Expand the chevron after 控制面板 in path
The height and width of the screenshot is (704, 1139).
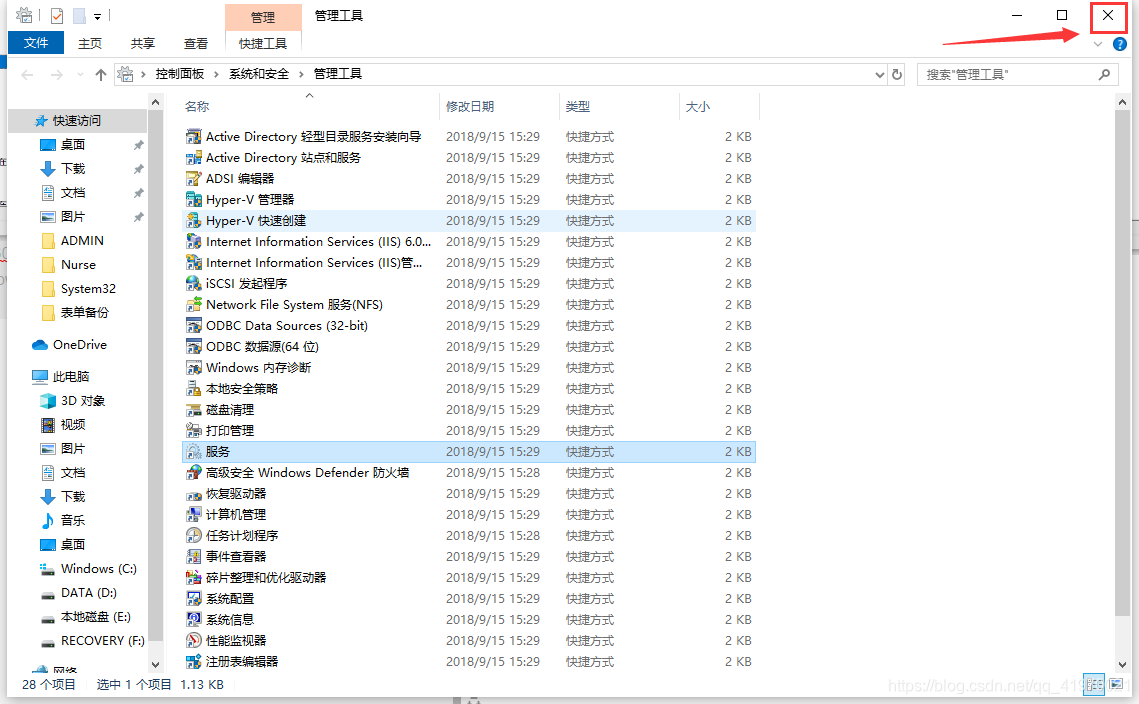pyautogui.click(x=216, y=74)
